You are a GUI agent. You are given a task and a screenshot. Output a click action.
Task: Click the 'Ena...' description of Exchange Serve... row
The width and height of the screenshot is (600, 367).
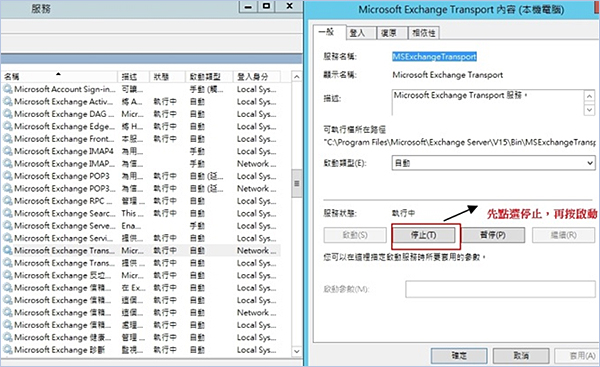(131, 226)
